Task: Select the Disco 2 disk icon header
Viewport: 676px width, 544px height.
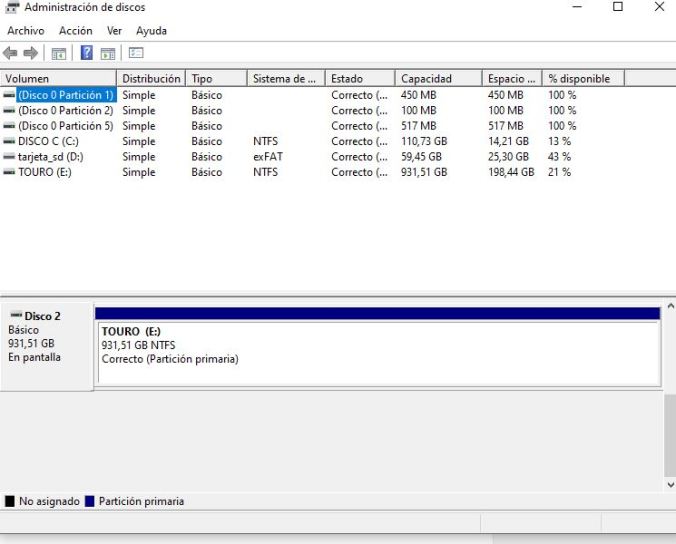Action: [x=41, y=316]
